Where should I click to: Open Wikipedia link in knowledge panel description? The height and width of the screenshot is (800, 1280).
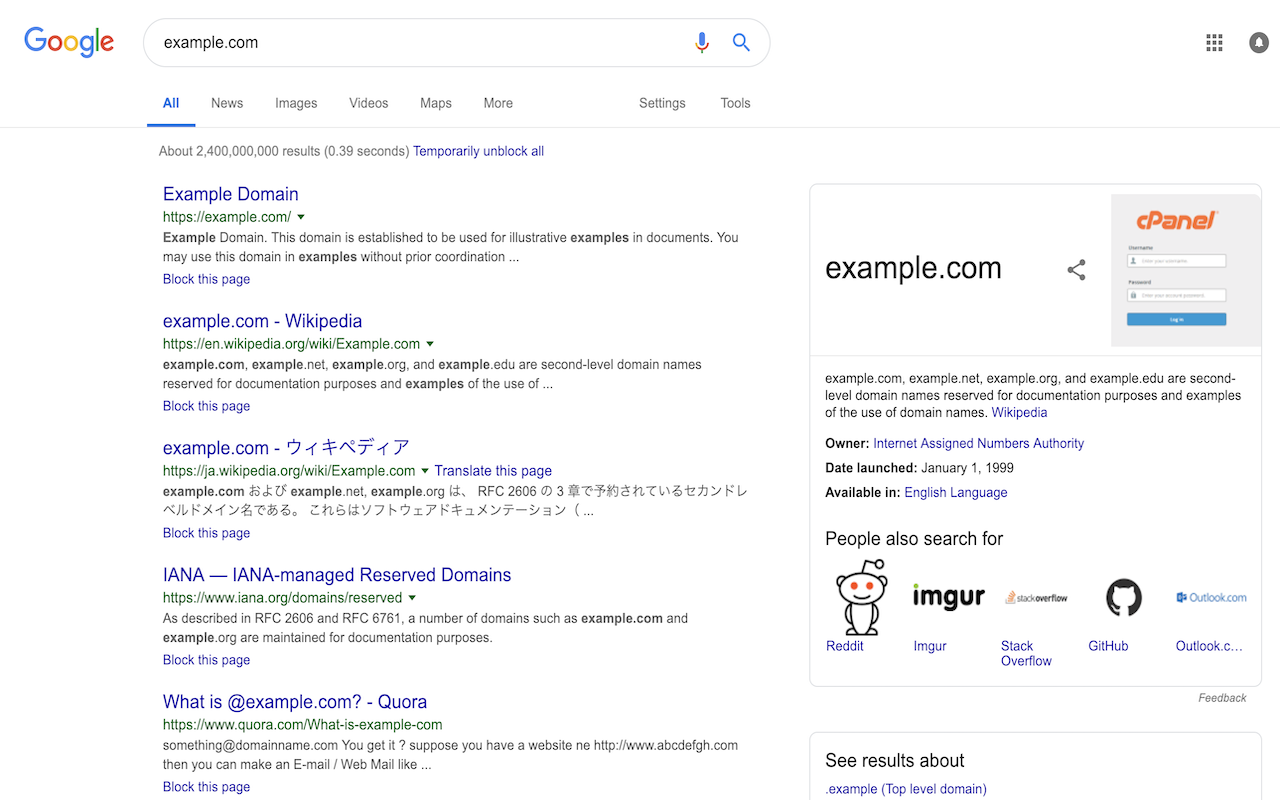point(1020,413)
